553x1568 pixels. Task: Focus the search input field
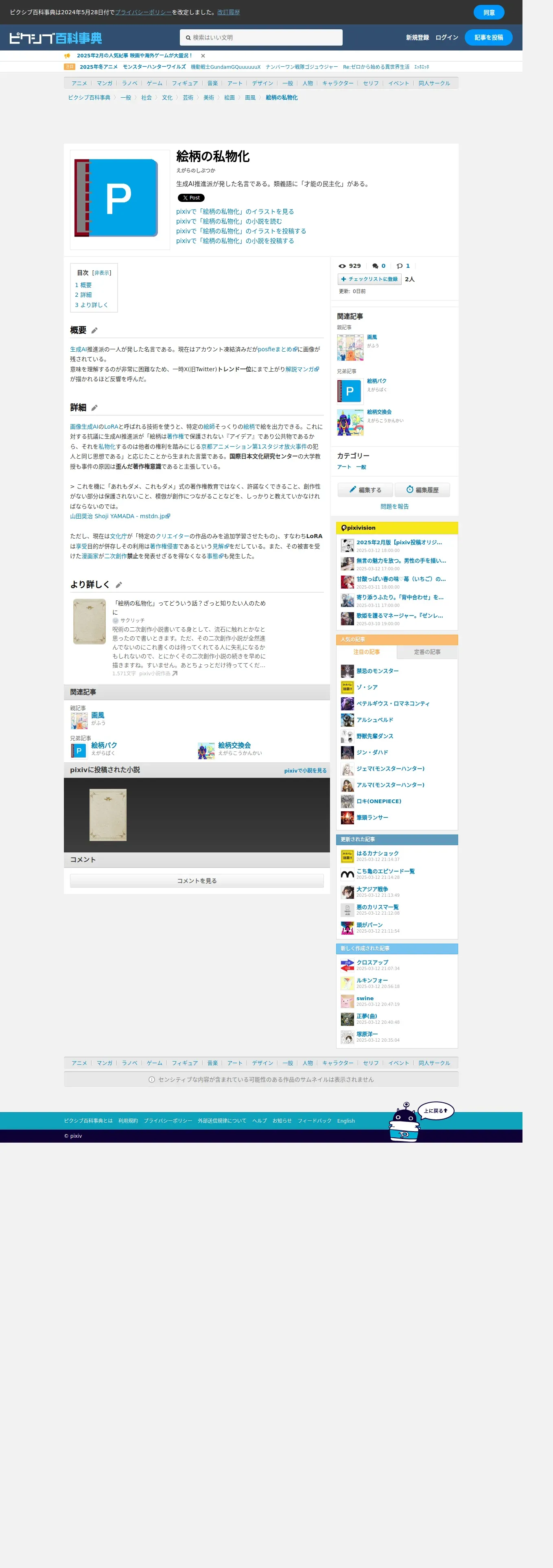pos(261,38)
